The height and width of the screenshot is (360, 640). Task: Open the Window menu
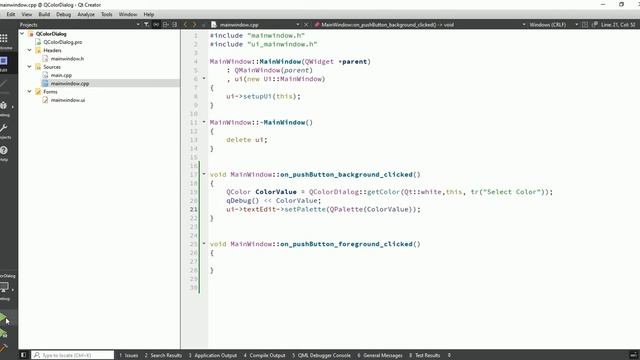pyautogui.click(x=128, y=14)
